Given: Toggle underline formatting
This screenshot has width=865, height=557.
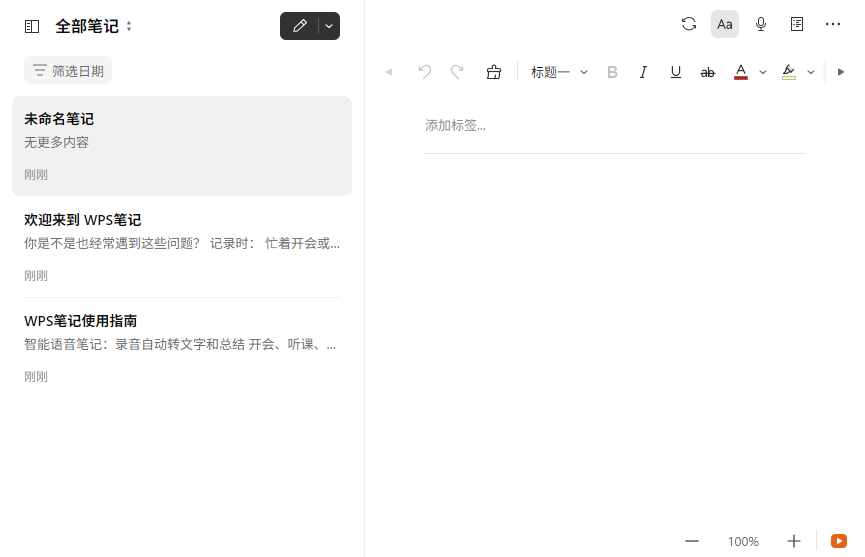Looking at the screenshot, I should point(675,72).
